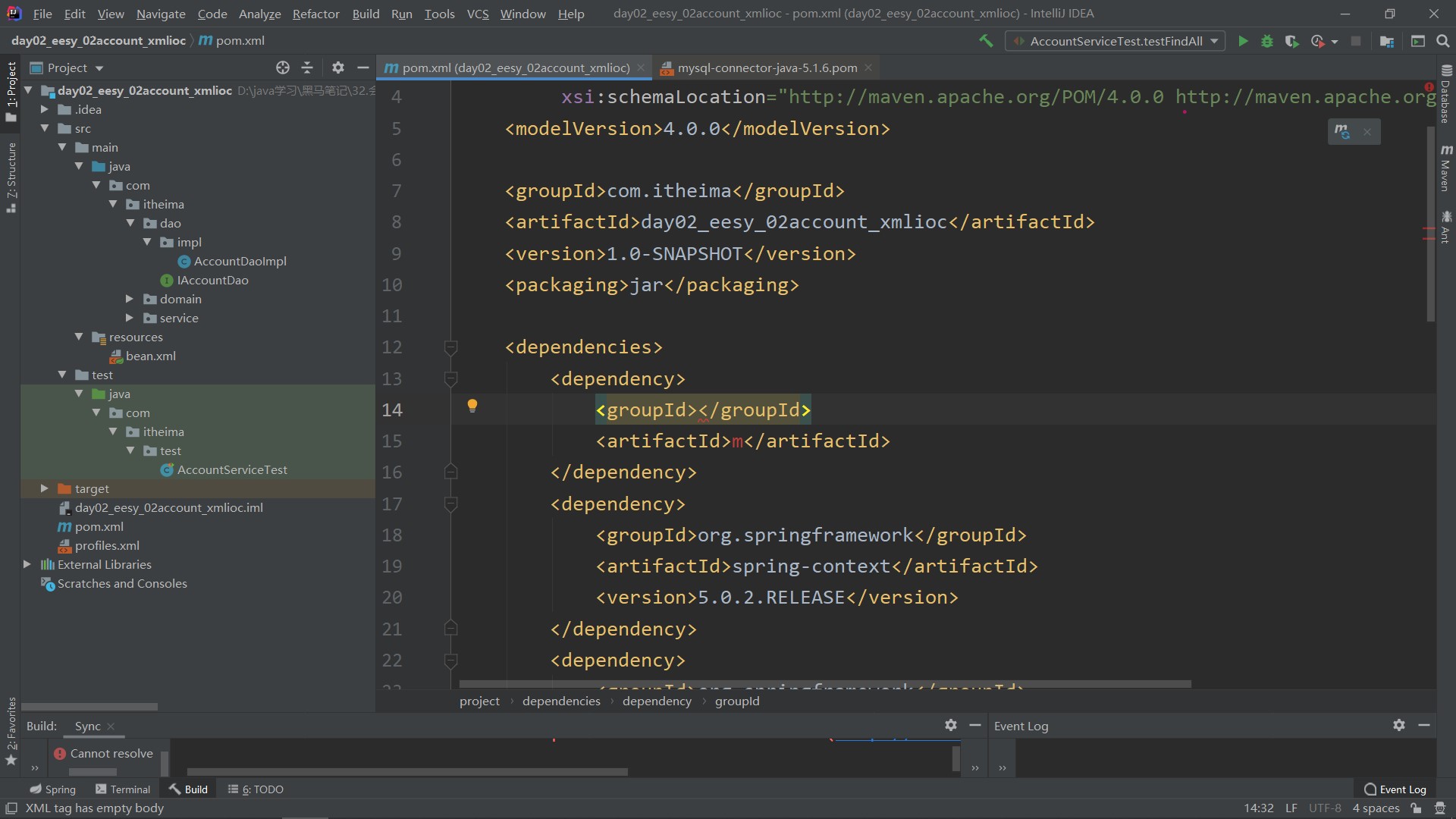Open the profiler run options dropdown arrow

[1335, 42]
